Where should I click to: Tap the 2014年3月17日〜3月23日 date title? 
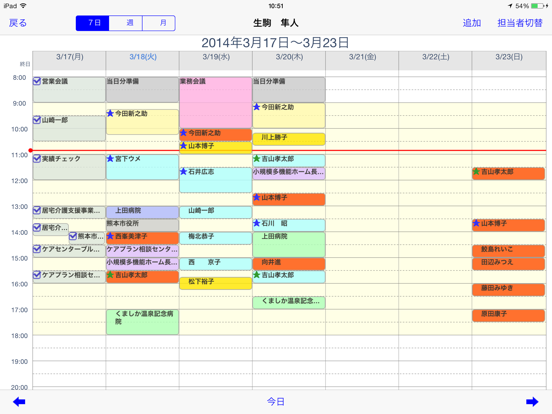coord(275,43)
